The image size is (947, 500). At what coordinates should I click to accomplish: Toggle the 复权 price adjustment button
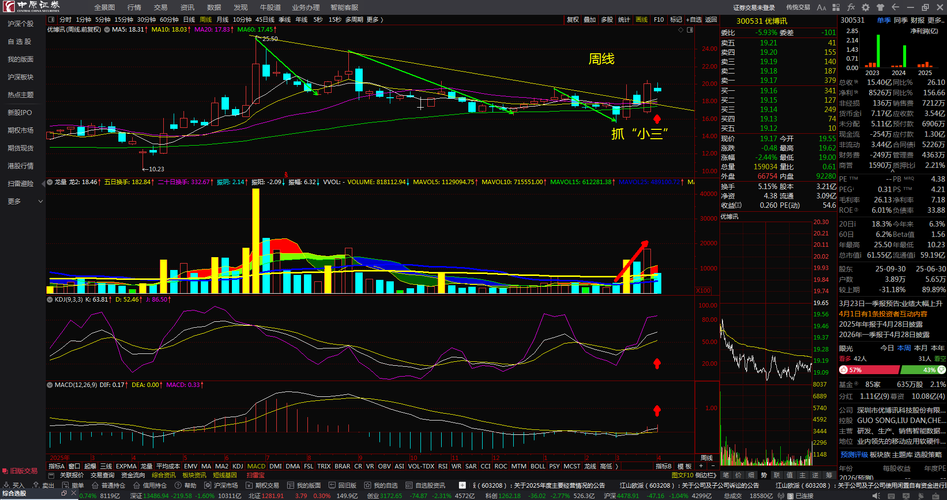573,19
